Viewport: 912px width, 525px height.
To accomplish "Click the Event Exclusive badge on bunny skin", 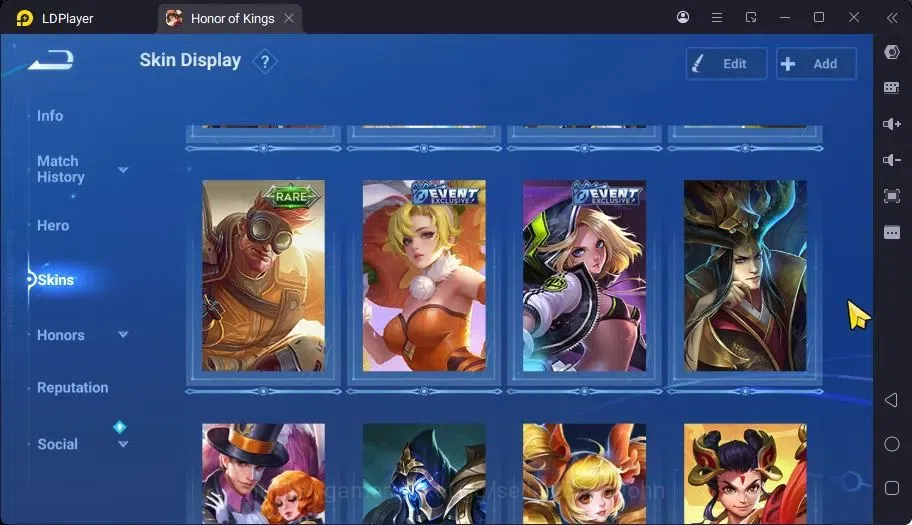I will pos(447,193).
